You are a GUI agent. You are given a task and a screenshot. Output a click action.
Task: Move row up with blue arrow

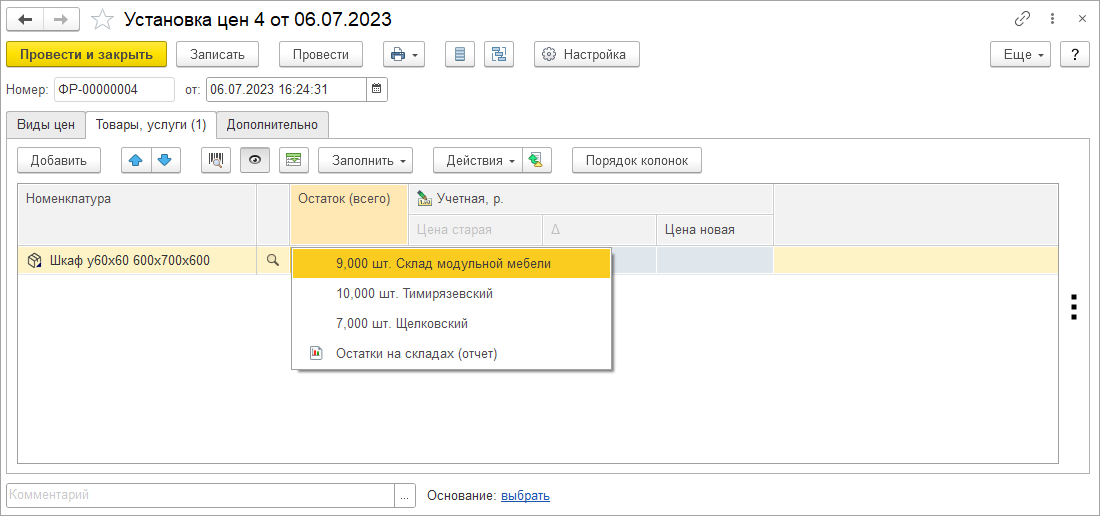point(136,160)
